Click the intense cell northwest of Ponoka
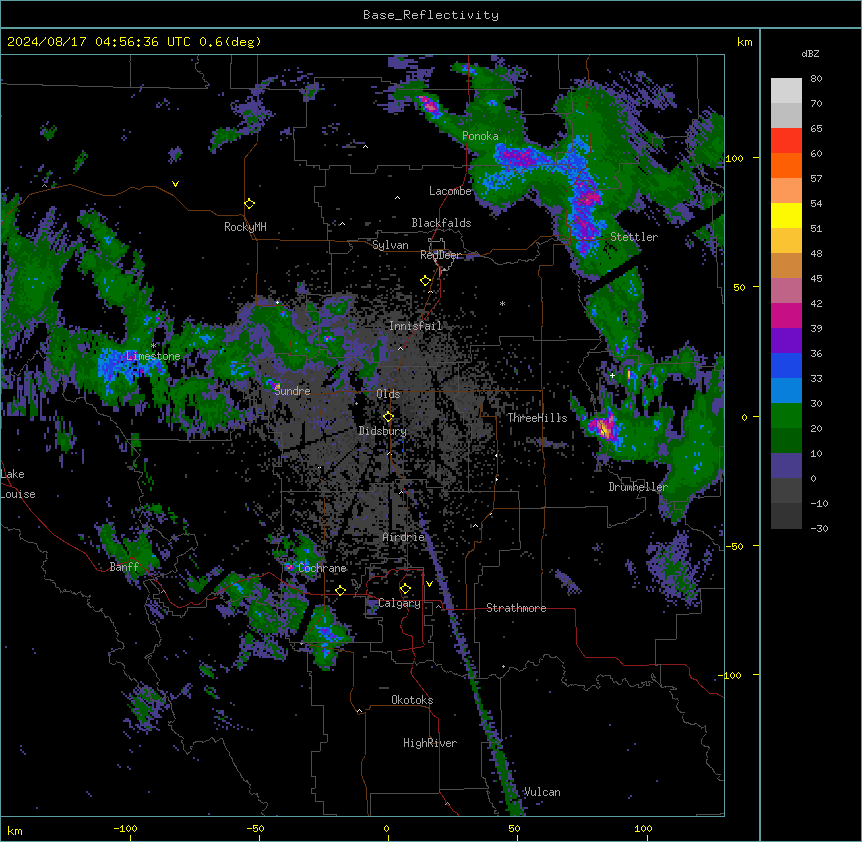The width and height of the screenshot is (862, 842). click(428, 104)
